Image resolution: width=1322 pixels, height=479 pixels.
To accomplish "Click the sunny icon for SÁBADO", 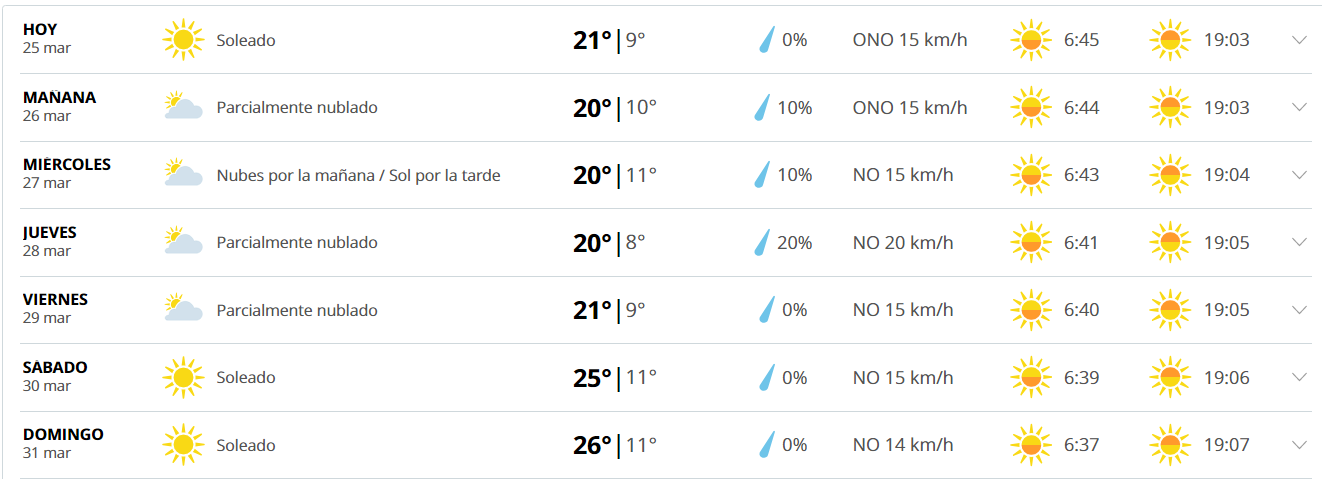I will point(182,378).
